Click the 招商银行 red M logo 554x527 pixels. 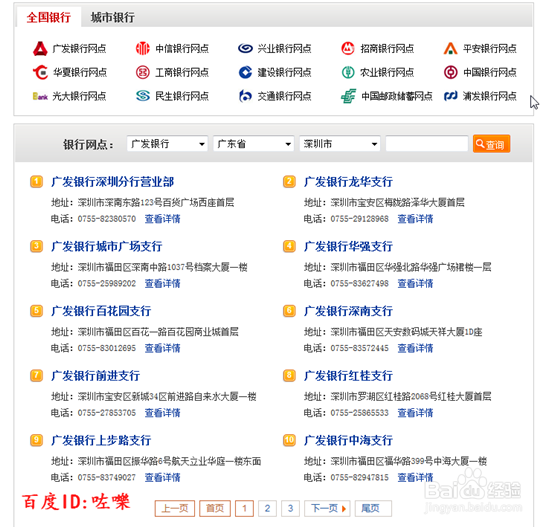point(348,48)
